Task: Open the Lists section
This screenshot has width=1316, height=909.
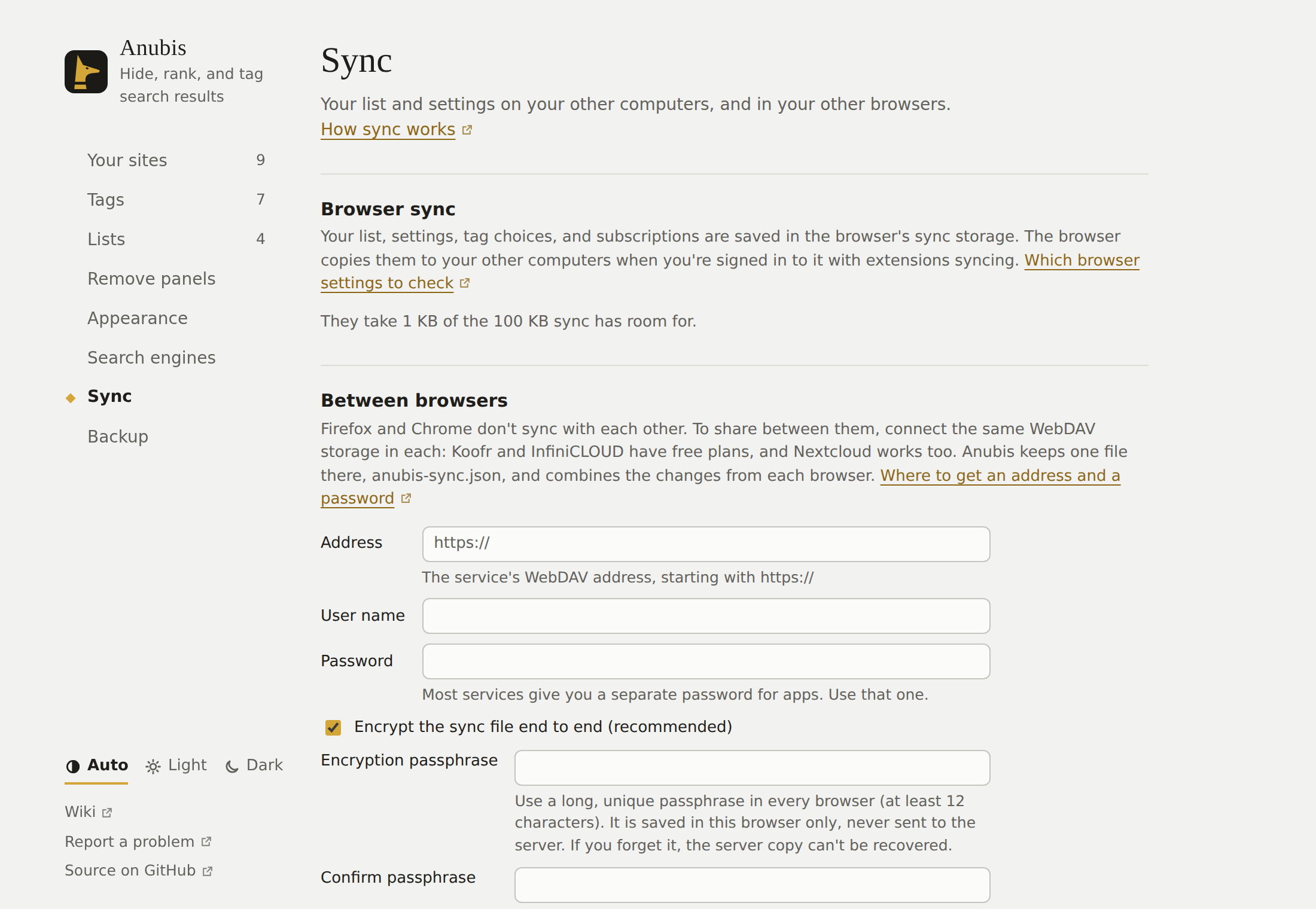Action: tap(176, 239)
